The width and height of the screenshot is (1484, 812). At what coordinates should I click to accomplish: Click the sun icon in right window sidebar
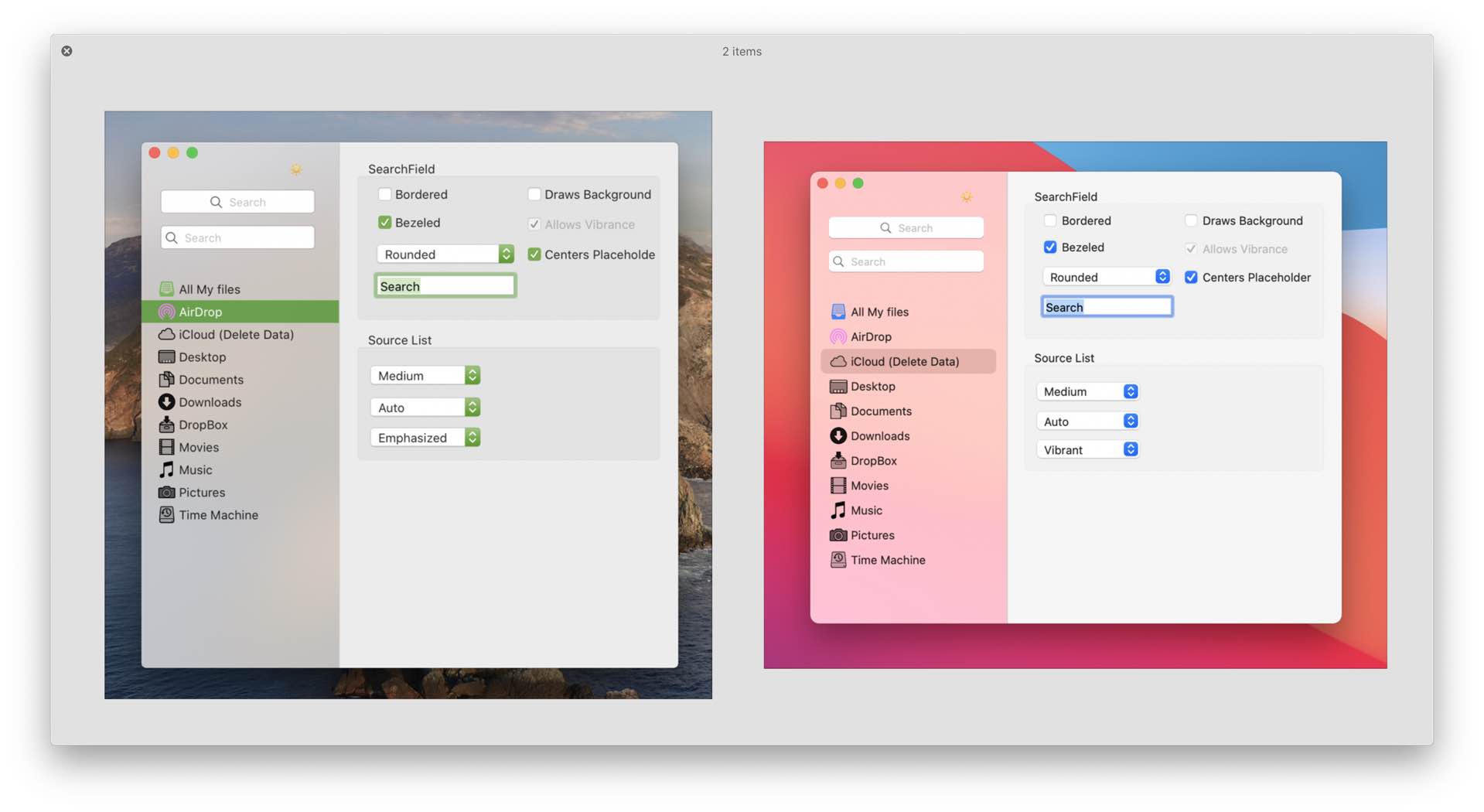tap(967, 197)
